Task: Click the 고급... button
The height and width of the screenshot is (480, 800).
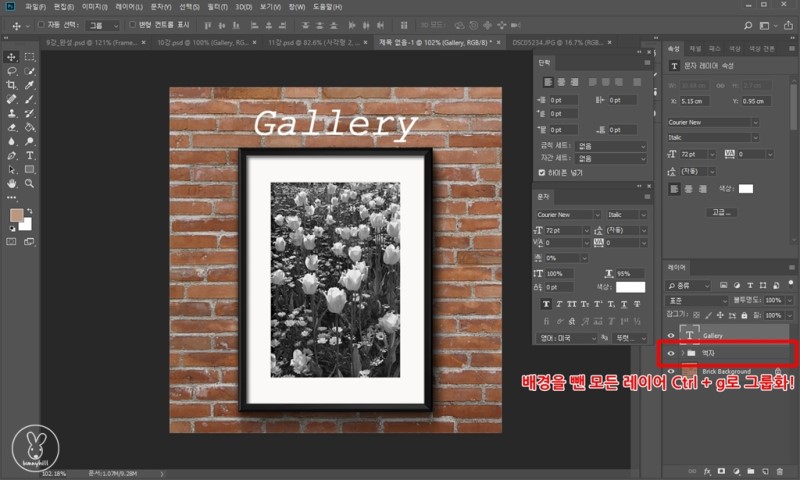Action: 721,212
